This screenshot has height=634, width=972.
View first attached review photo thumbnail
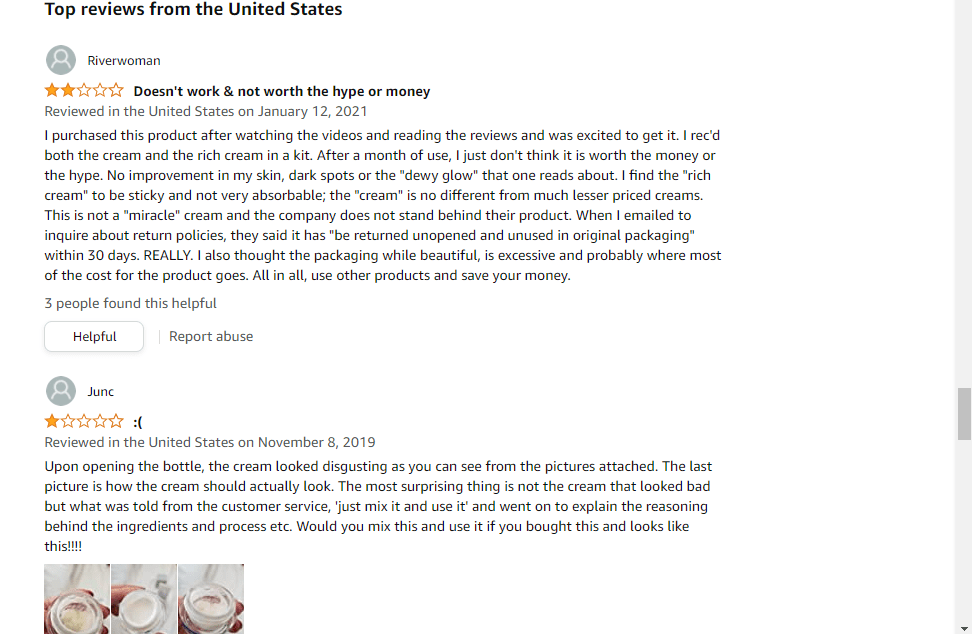(77, 599)
